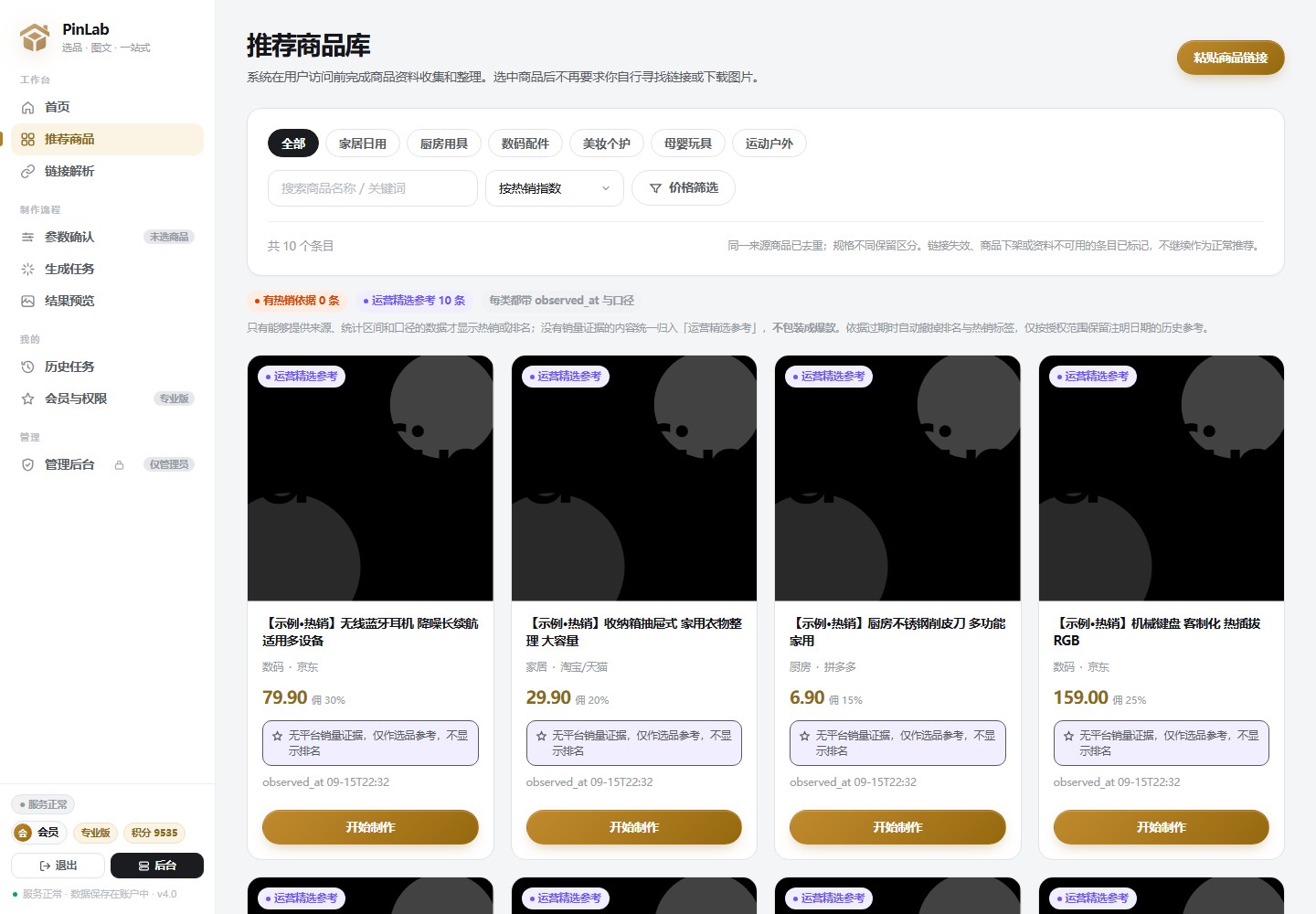Show the 数码配件 category
1316x914 pixels.
pyautogui.click(x=525, y=143)
